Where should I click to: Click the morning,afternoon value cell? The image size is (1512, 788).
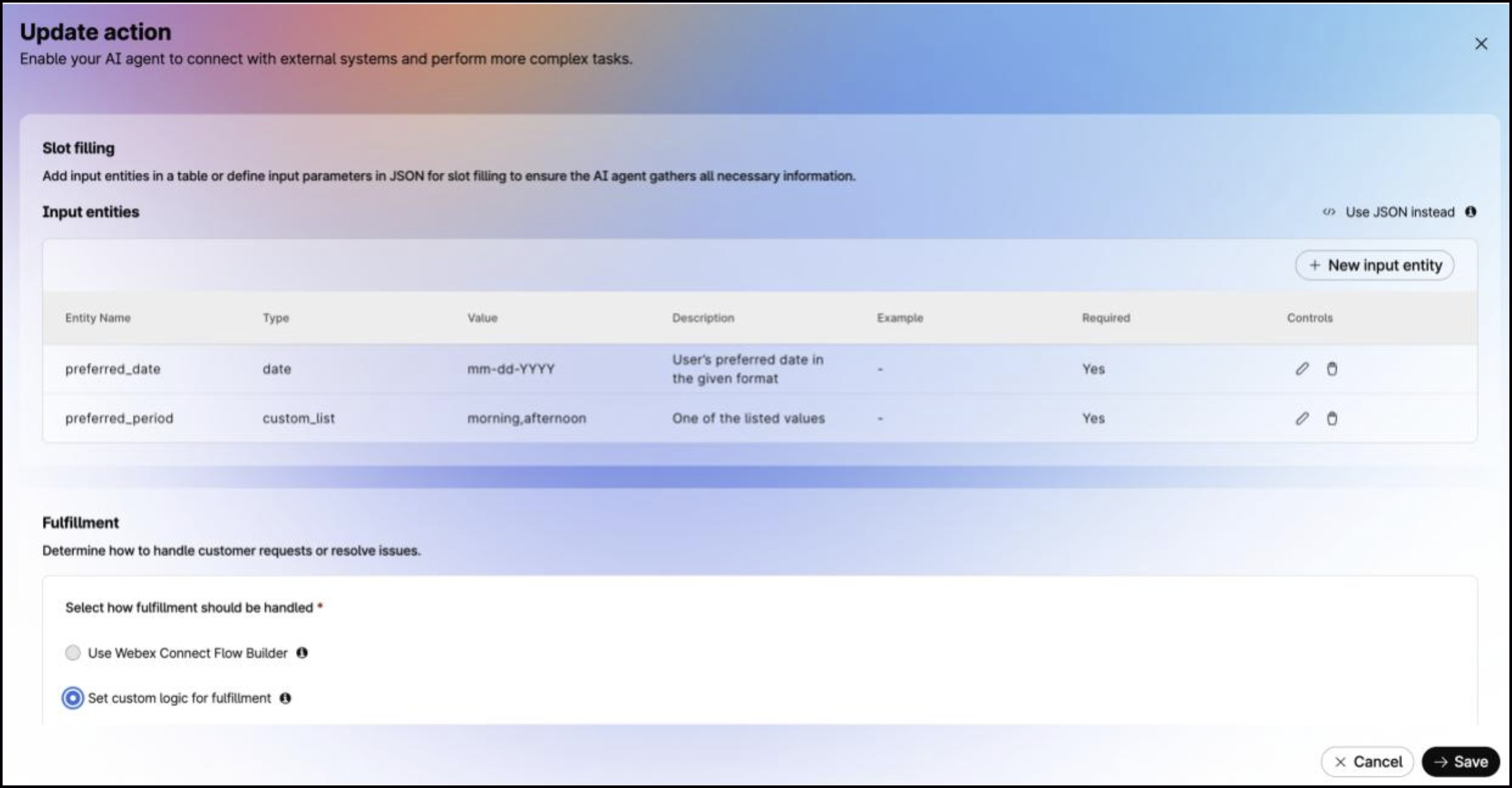pos(527,419)
